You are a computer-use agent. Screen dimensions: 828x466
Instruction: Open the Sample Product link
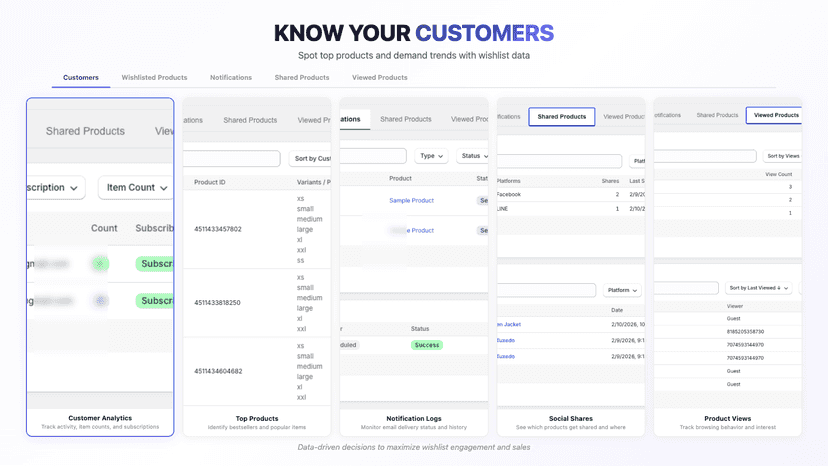point(411,201)
